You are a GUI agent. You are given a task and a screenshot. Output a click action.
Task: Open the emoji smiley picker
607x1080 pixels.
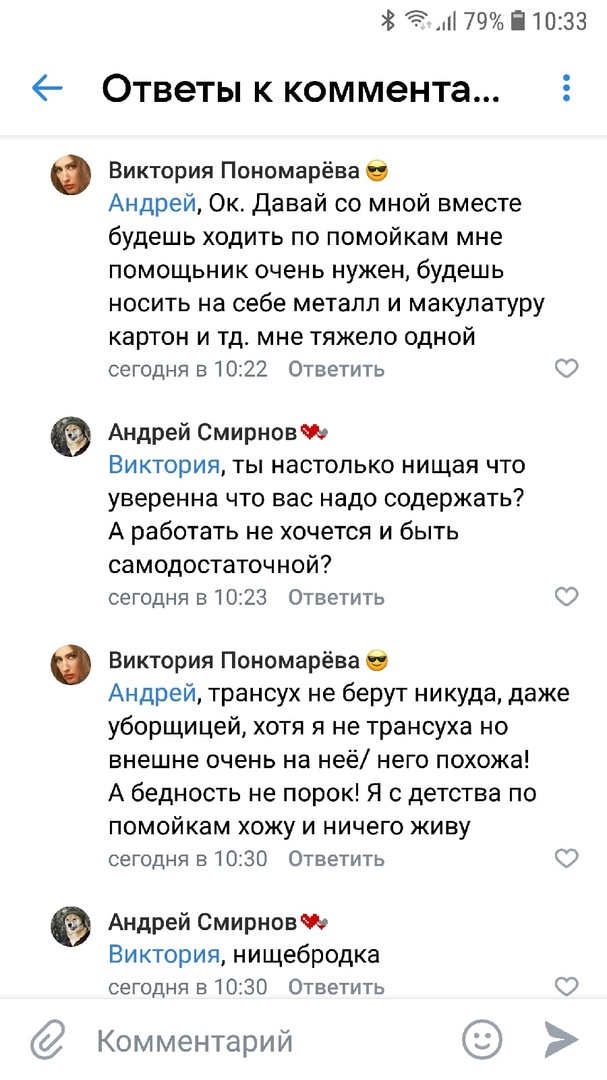coord(482,1040)
